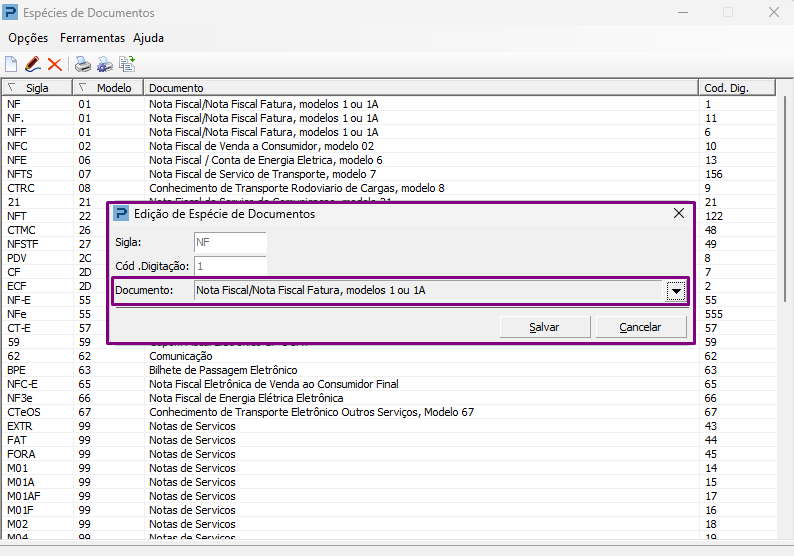Image resolution: width=794 pixels, height=556 pixels.
Task: Select the FAT Notas de Servicos row
Action: coord(389,440)
